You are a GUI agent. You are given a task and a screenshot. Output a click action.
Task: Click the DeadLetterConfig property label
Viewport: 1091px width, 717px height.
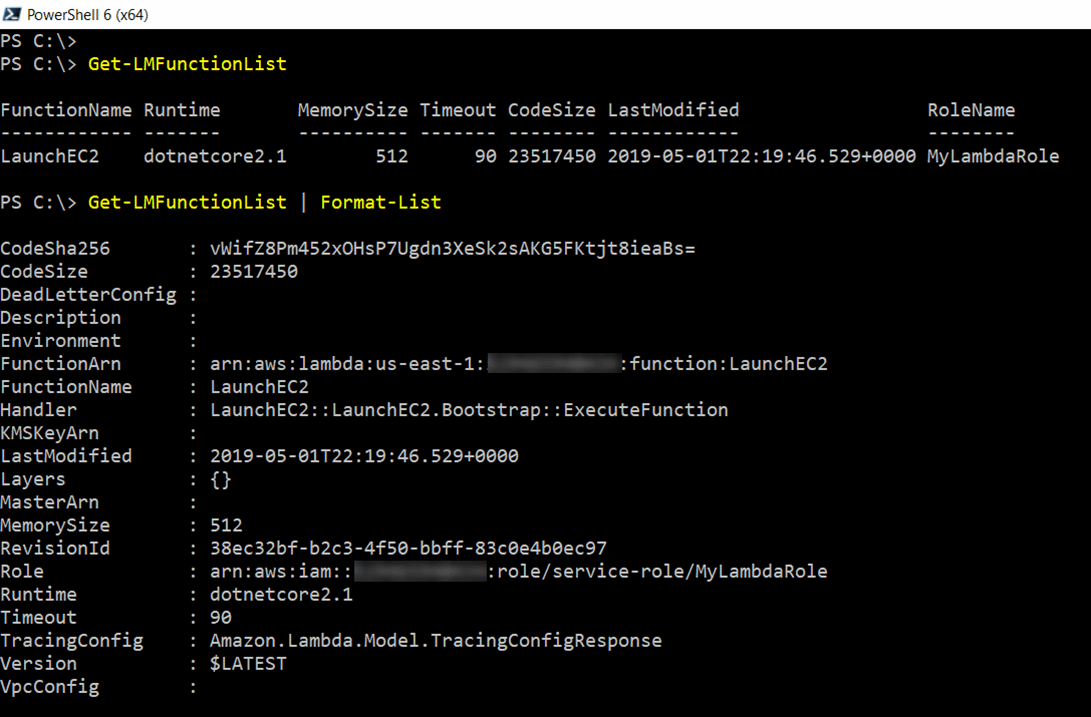pyautogui.click(x=88, y=294)
